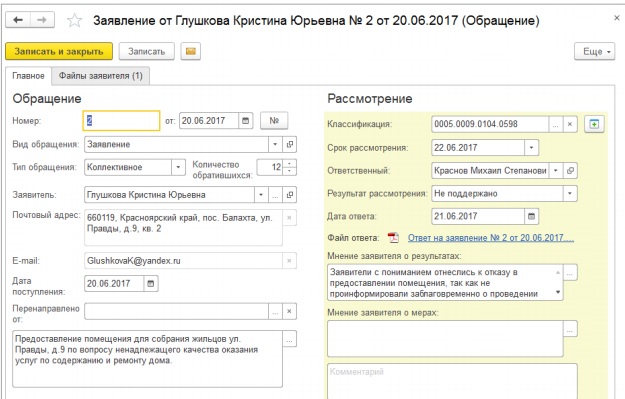
Task: Click the Комментарий text area
Action: tap(452, 381)
